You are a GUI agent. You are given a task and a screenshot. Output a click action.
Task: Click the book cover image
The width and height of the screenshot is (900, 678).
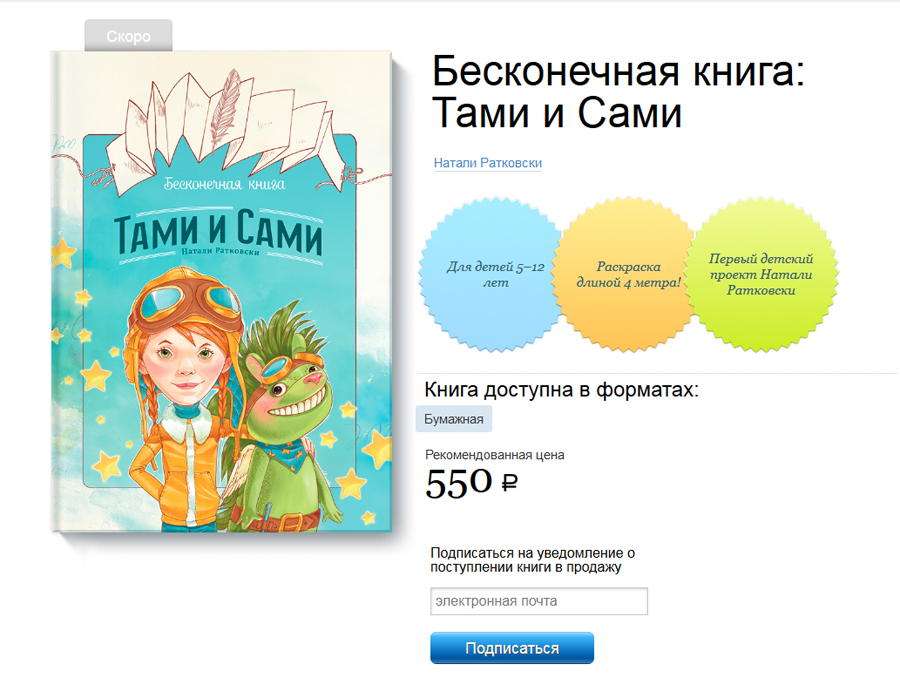(223, 291)
